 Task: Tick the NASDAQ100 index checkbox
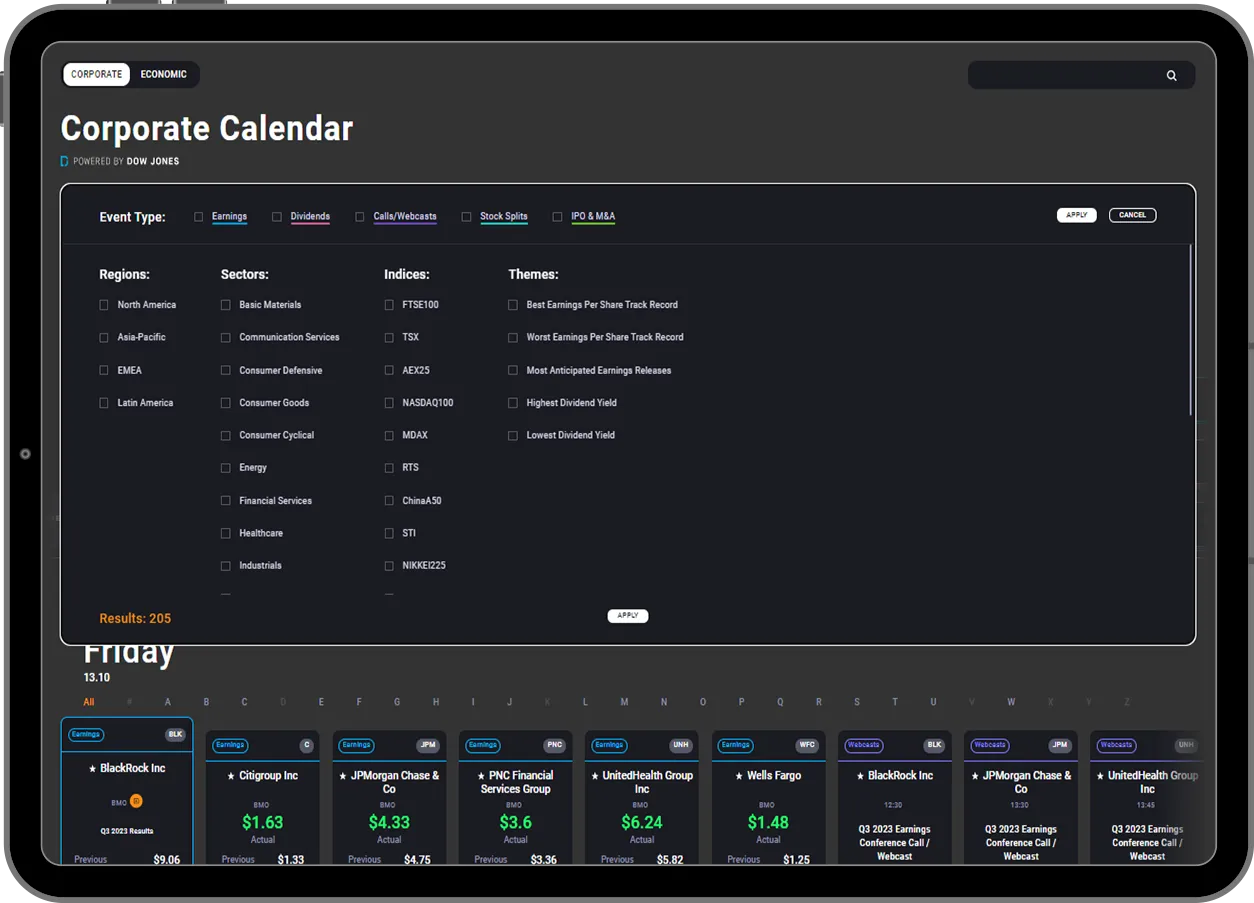(x=389, y=403)
